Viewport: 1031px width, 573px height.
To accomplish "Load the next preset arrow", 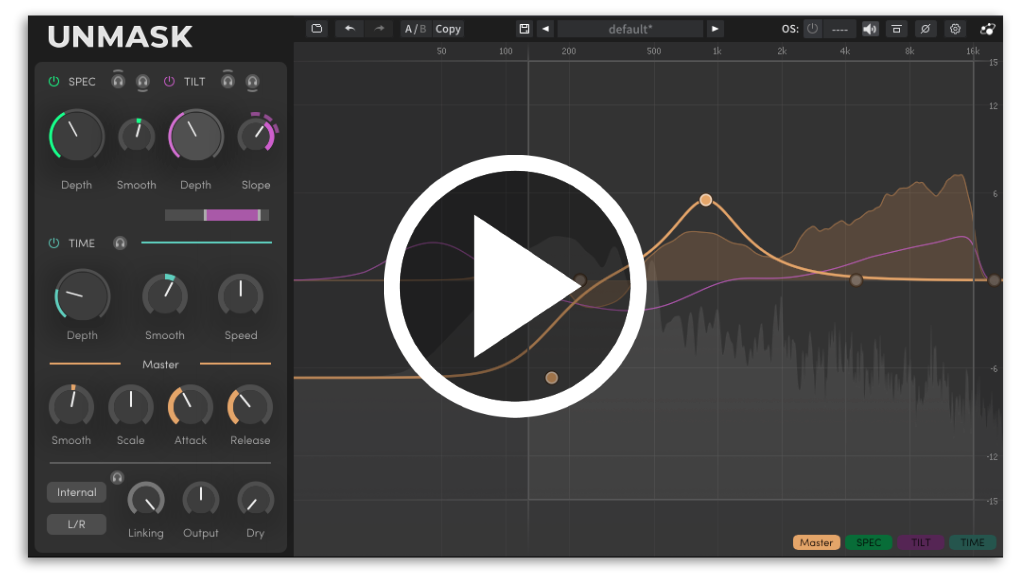I will 715,29.
